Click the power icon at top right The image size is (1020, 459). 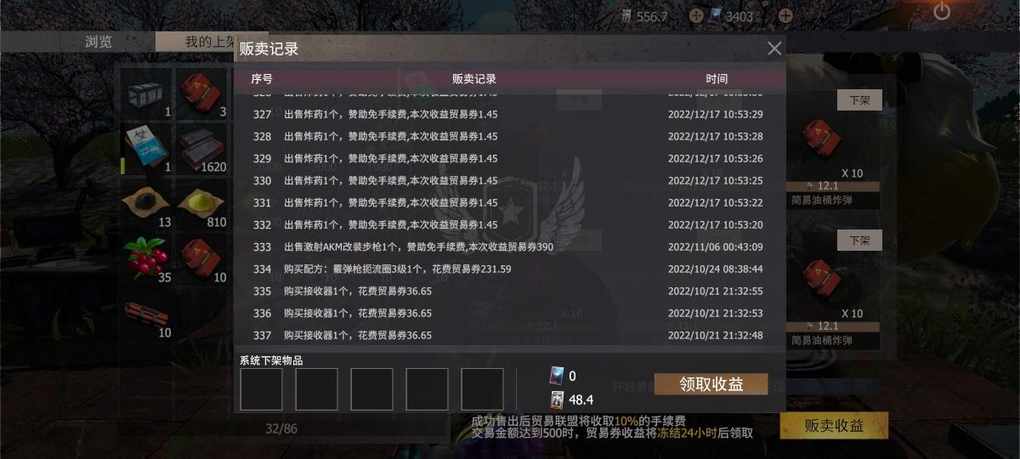(941, 11)
